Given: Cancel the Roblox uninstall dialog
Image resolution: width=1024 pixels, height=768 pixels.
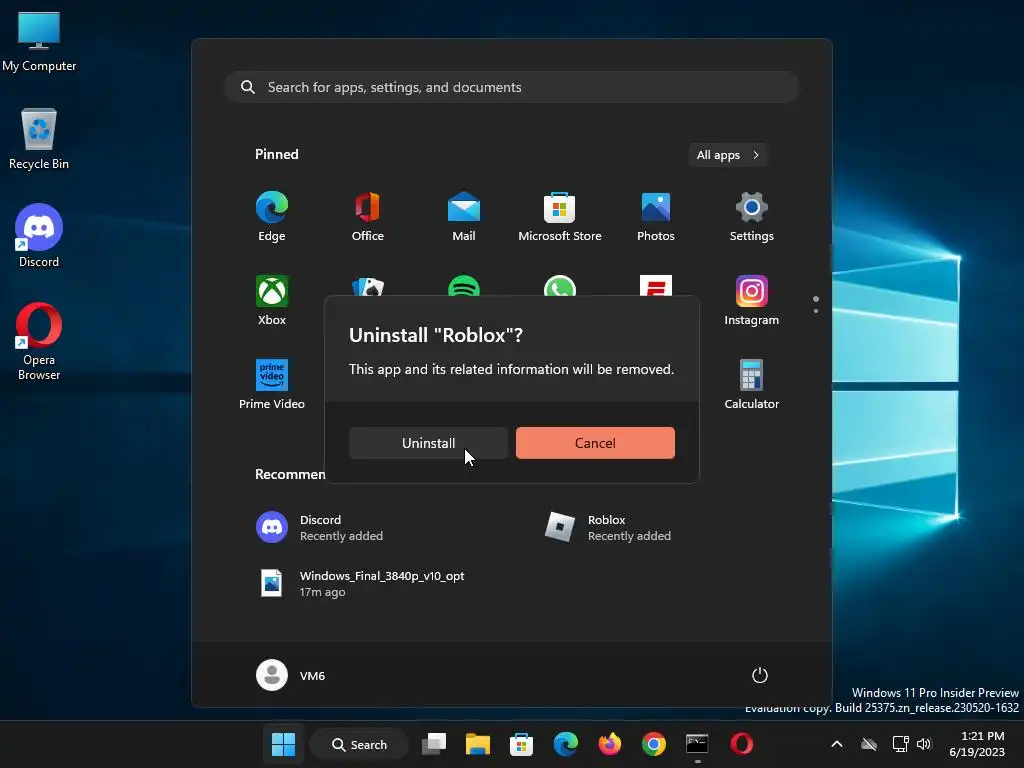Looking at the screenshot, I should tap(595, 443).
